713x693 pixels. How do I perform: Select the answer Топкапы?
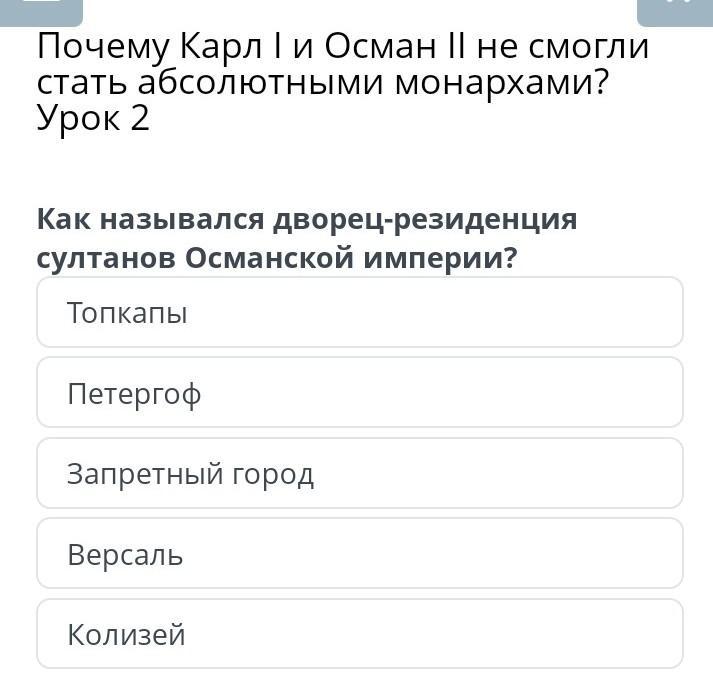[359, 313]
